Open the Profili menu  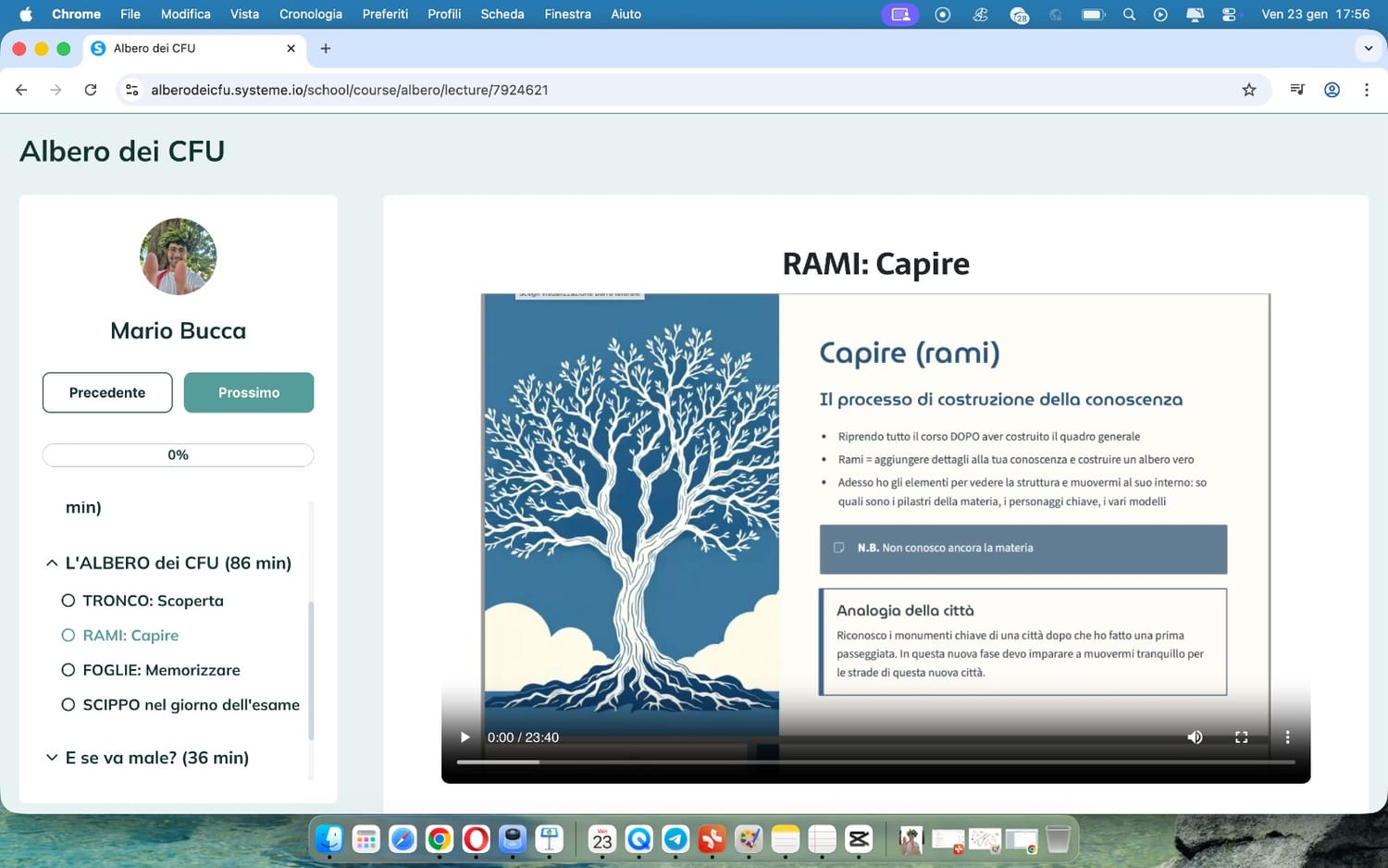pos(444,14)
